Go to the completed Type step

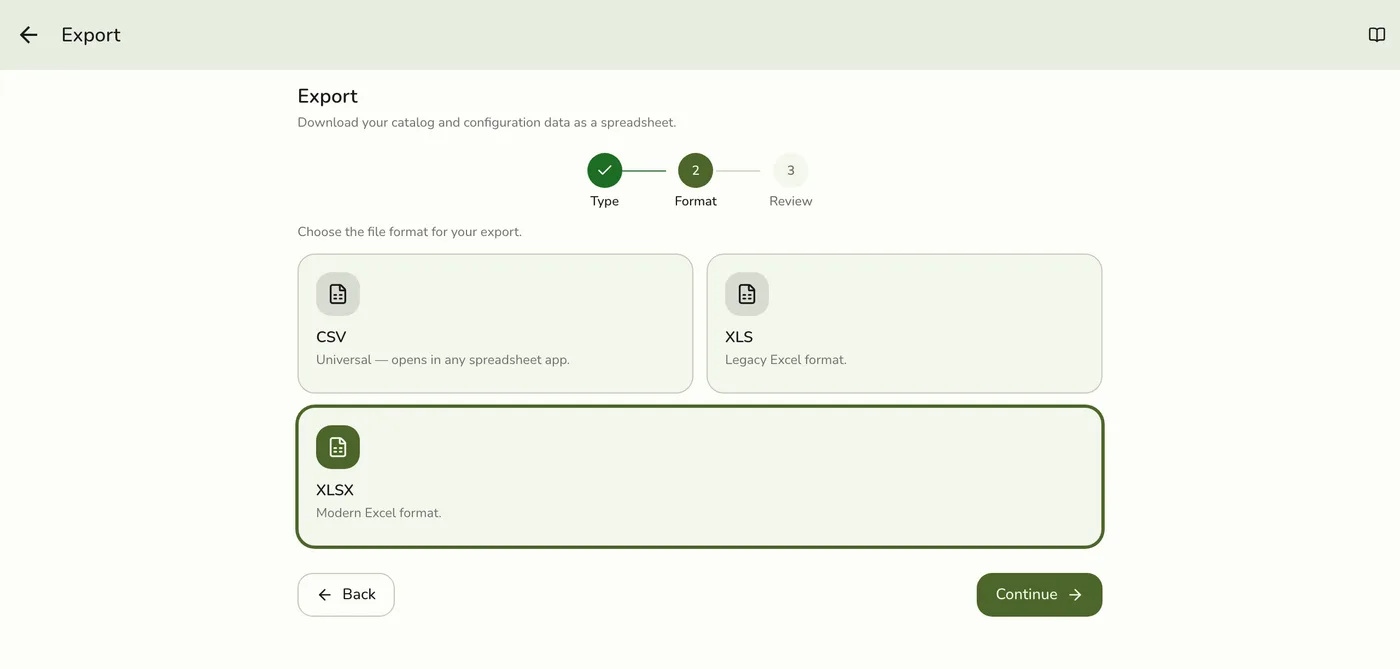[x=605, y=170]
